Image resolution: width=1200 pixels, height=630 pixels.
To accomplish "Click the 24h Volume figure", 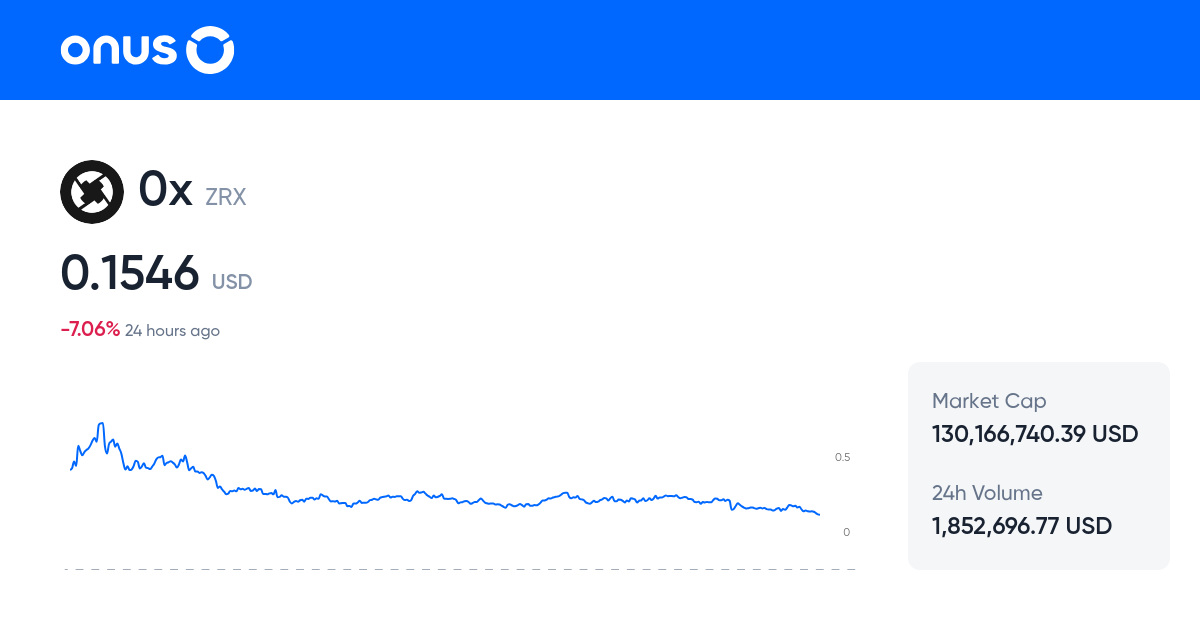I will (x=1021, y=525).
